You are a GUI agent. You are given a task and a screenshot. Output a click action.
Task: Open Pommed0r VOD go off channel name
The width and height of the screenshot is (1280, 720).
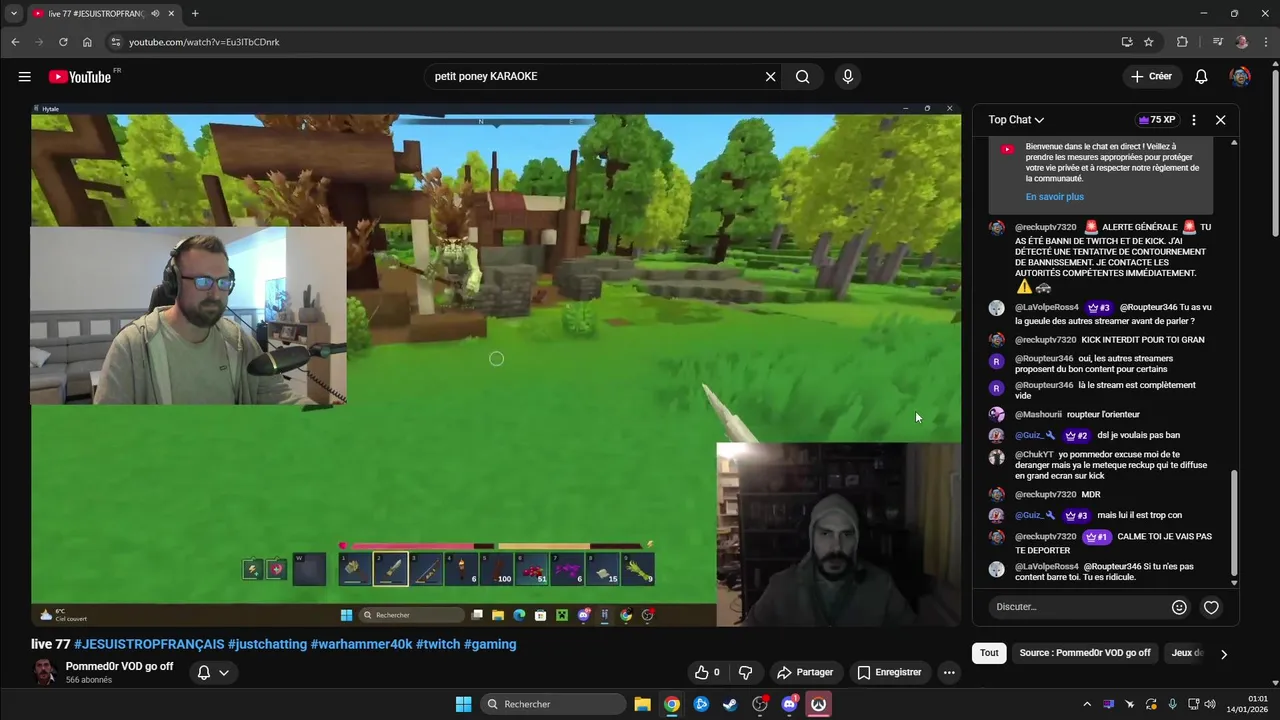119,666
